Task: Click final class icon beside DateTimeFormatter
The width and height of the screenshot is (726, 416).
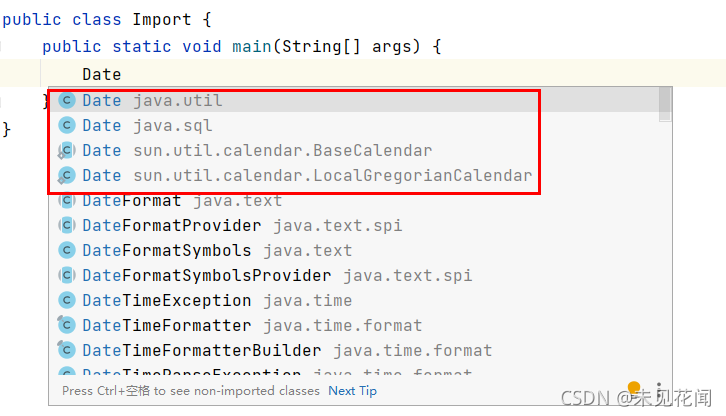Action: click(67, 325)
